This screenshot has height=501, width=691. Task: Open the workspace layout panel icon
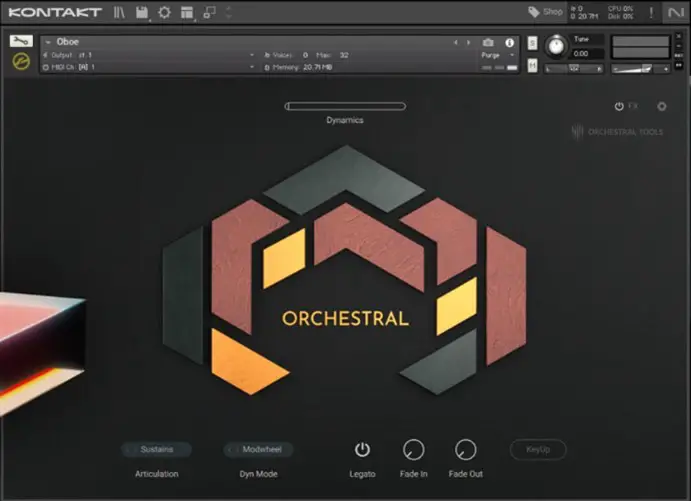click(187, 12)
